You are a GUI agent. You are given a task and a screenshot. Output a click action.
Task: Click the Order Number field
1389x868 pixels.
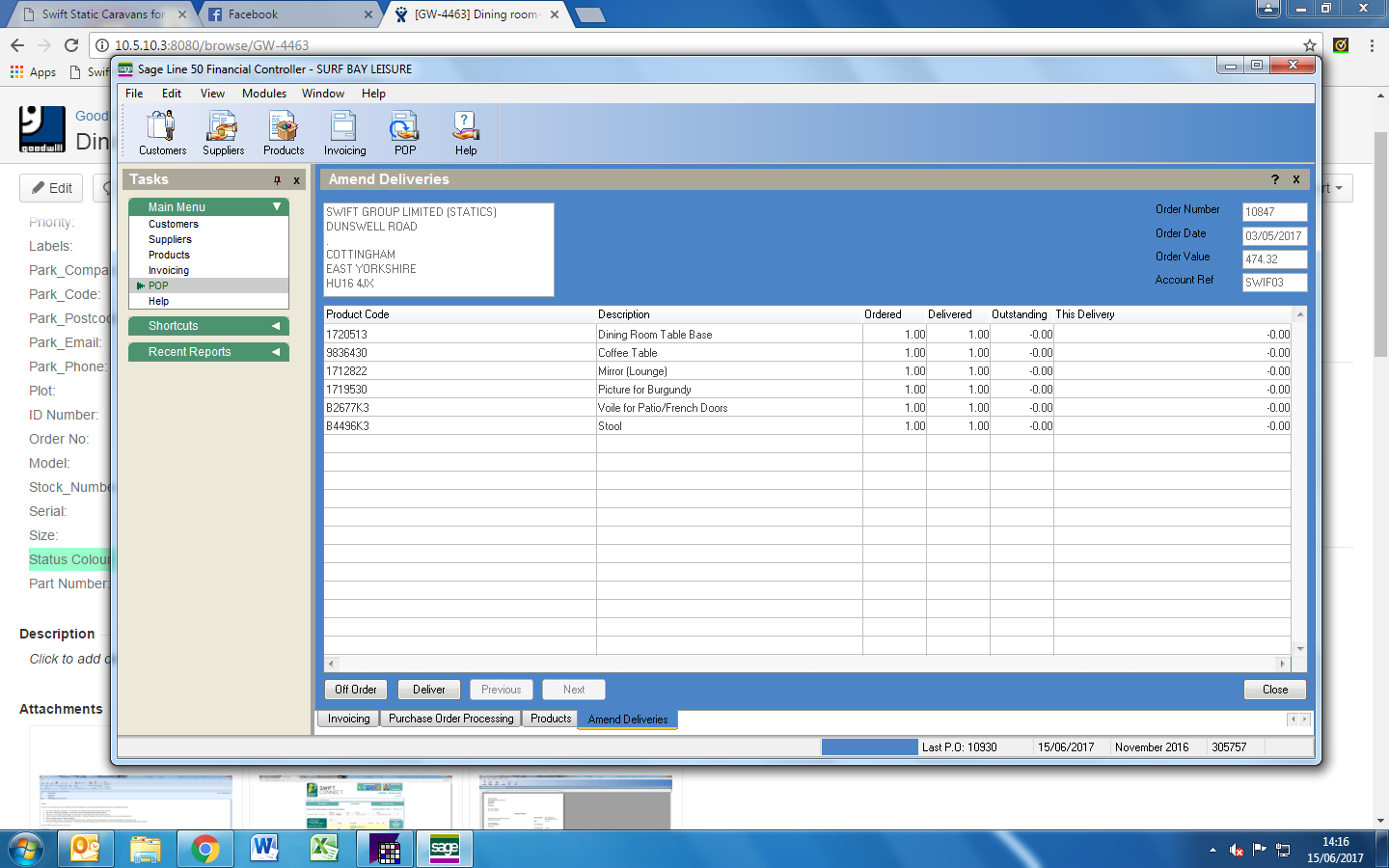[x=1273, y=212]
